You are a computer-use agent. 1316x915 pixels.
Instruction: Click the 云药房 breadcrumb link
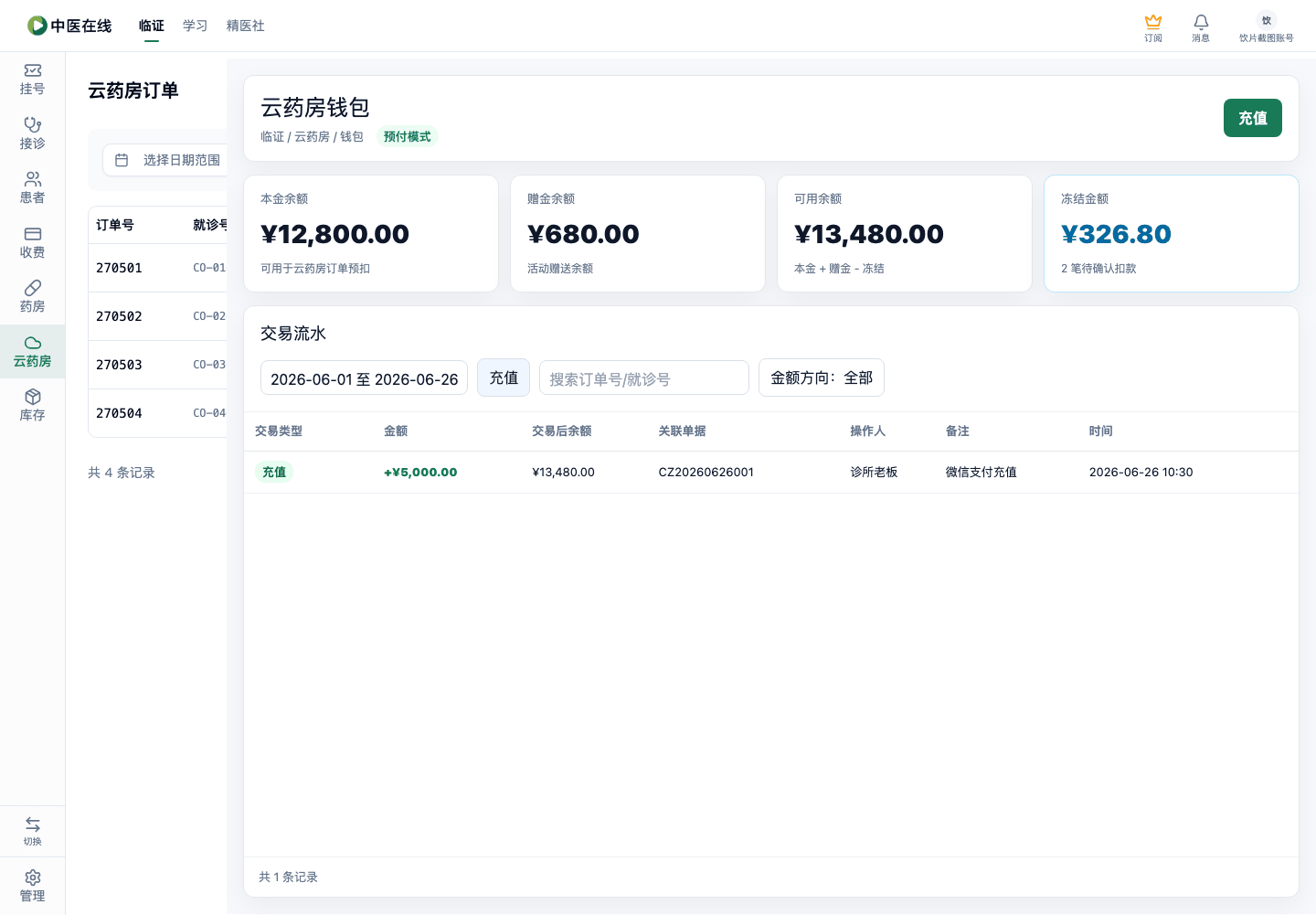312,136
